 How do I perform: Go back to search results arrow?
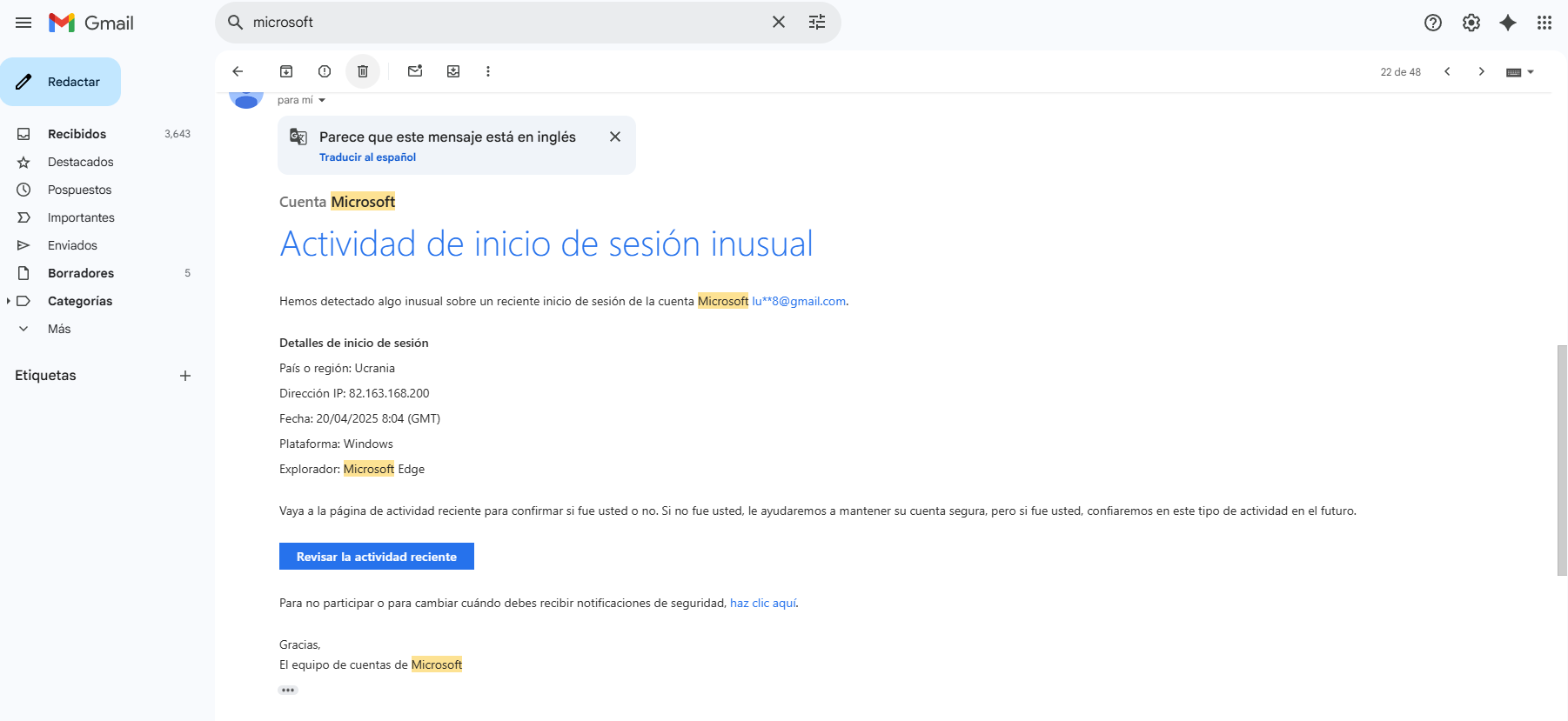tap(238, 71)
